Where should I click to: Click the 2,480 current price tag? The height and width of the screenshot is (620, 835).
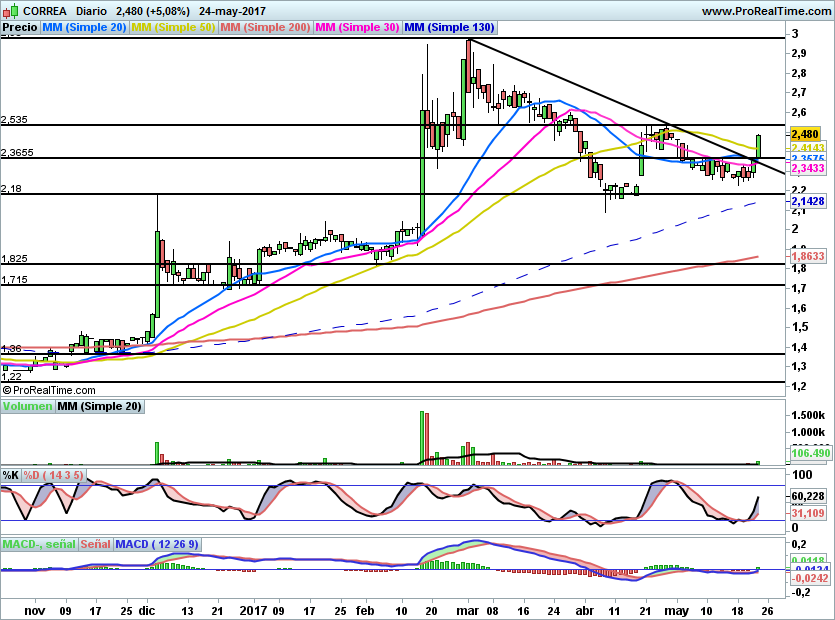click(805, 134)
